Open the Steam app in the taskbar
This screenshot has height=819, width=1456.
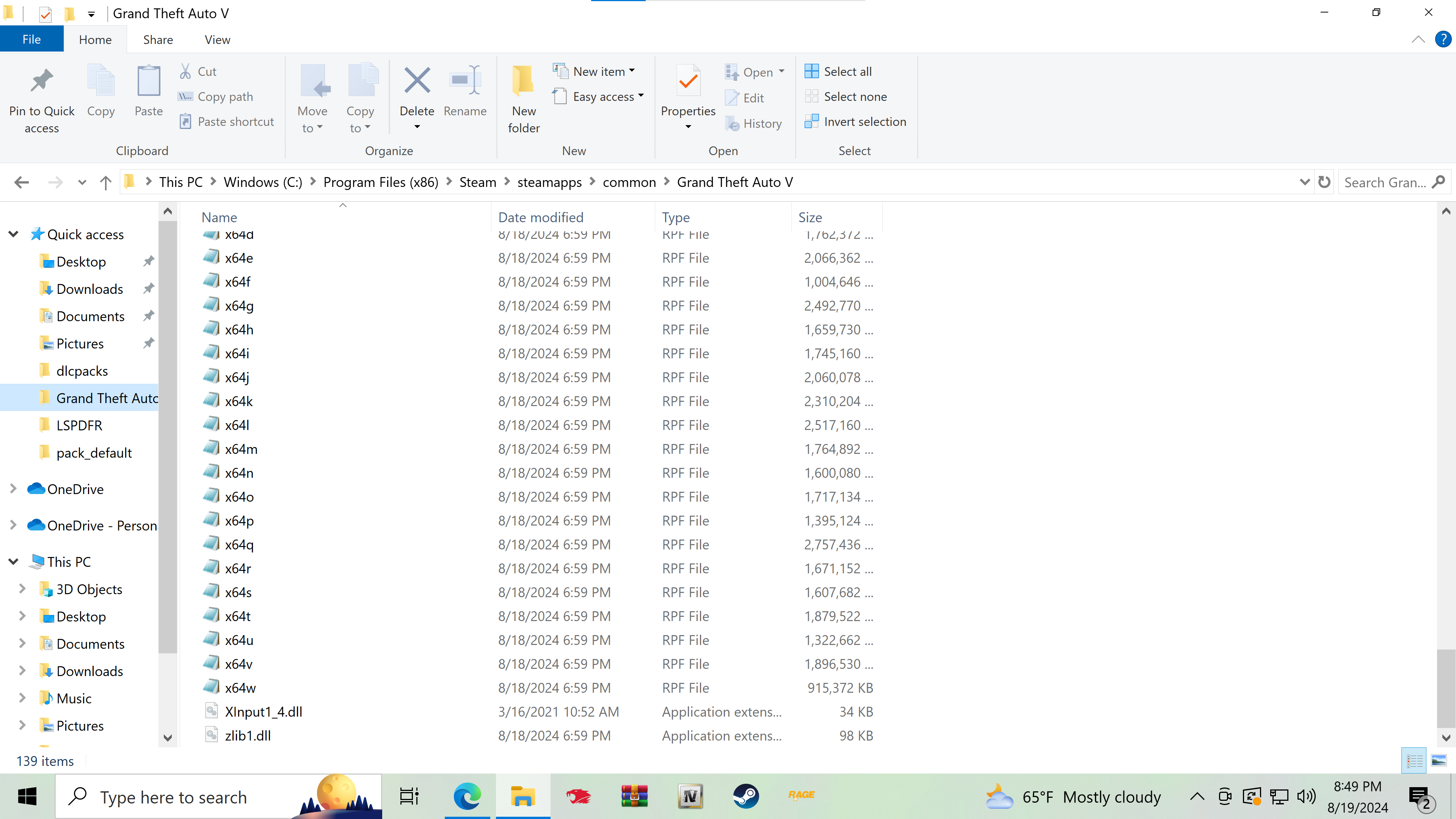(745, 797)
